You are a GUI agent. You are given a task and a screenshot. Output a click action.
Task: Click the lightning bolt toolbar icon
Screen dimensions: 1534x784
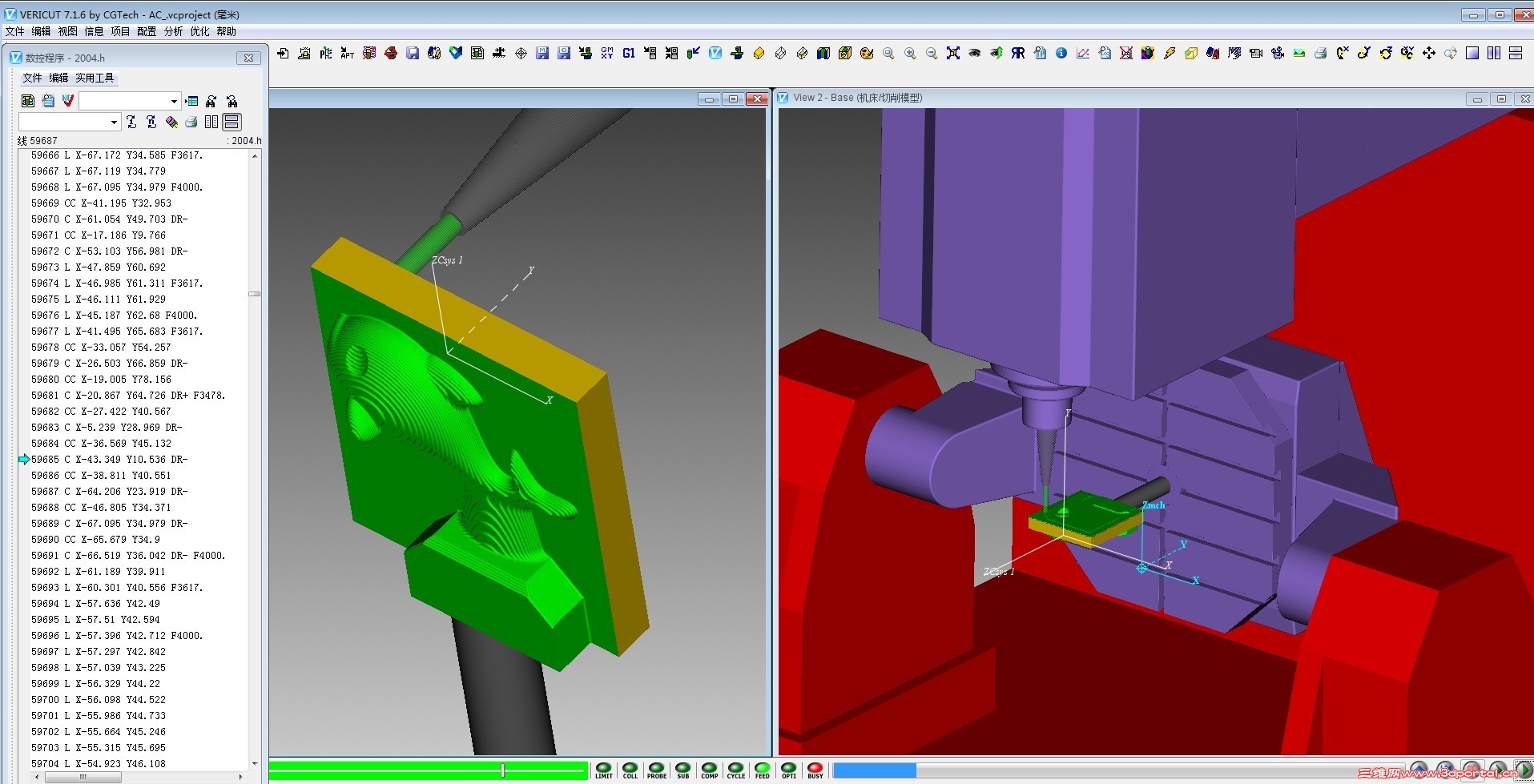1170,53
